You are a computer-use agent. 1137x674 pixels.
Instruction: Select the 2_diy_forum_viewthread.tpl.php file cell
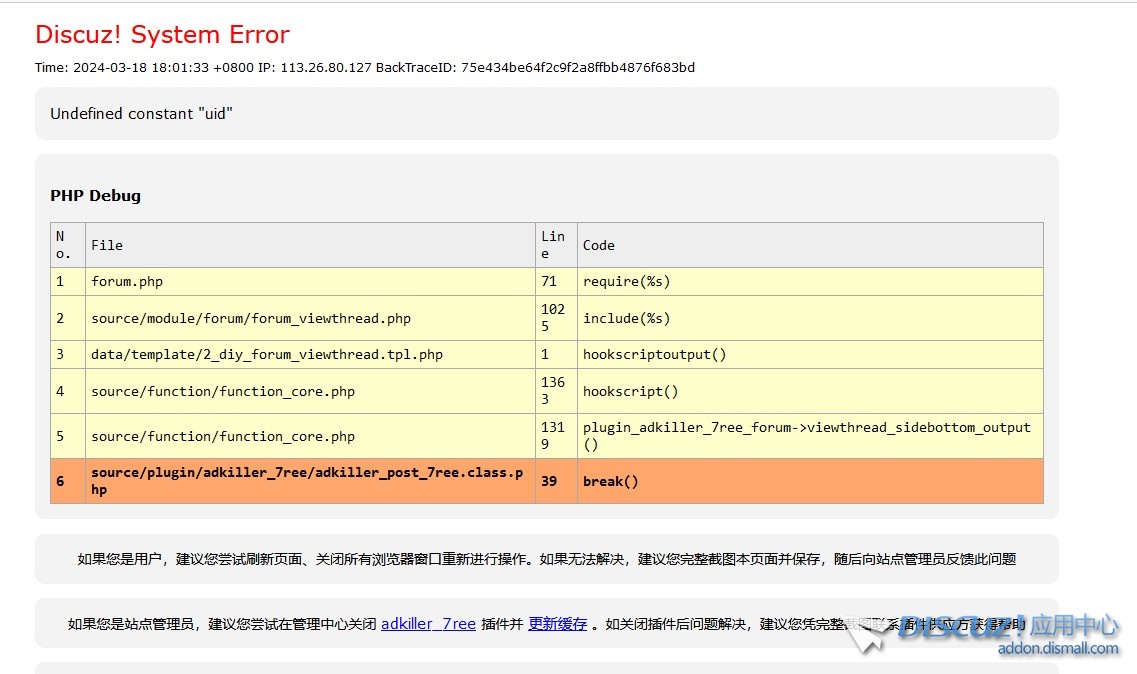point(267,355)
